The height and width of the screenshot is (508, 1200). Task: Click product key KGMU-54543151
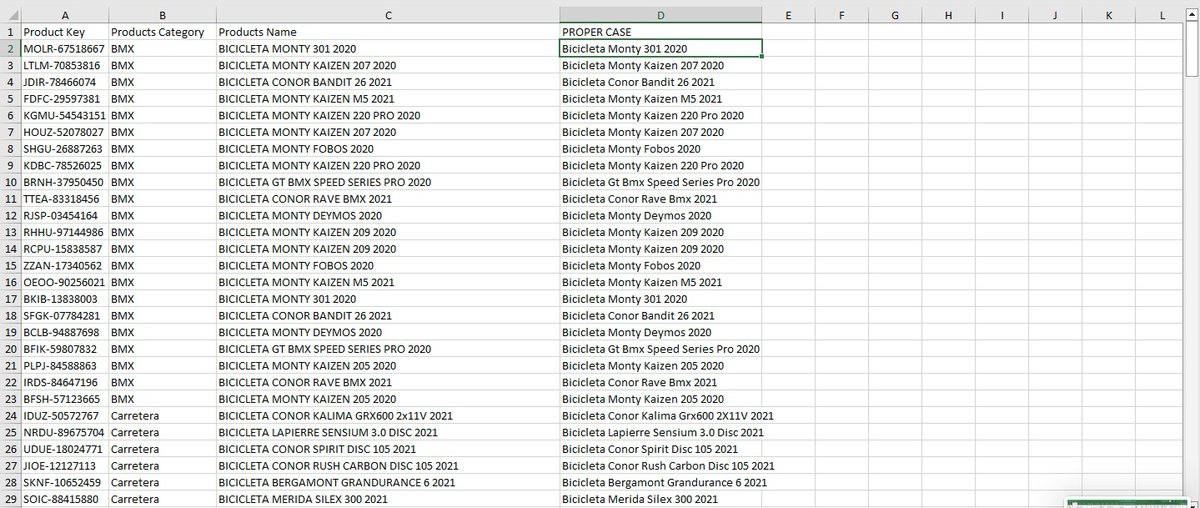click(x=64, y=115)
